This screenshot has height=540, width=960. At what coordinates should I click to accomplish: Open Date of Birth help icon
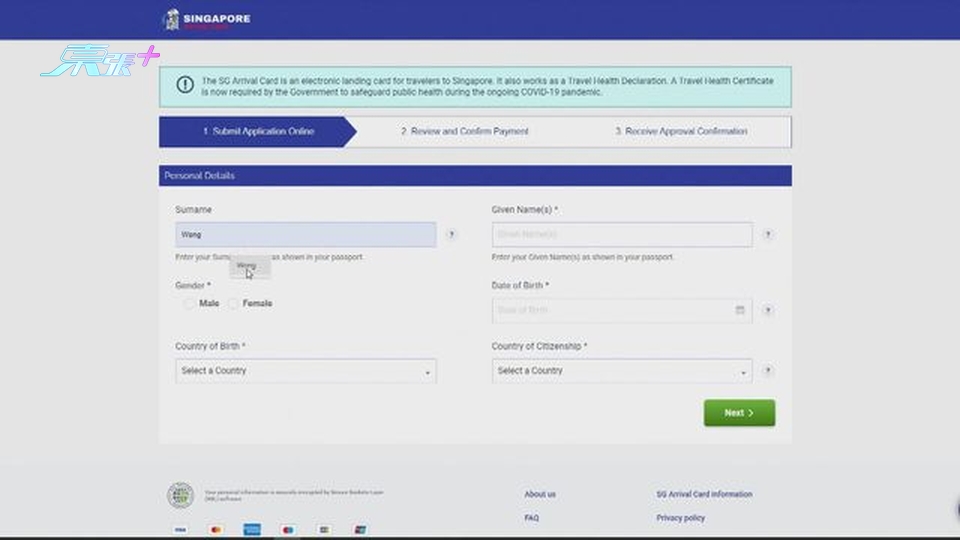coord(768,310)
